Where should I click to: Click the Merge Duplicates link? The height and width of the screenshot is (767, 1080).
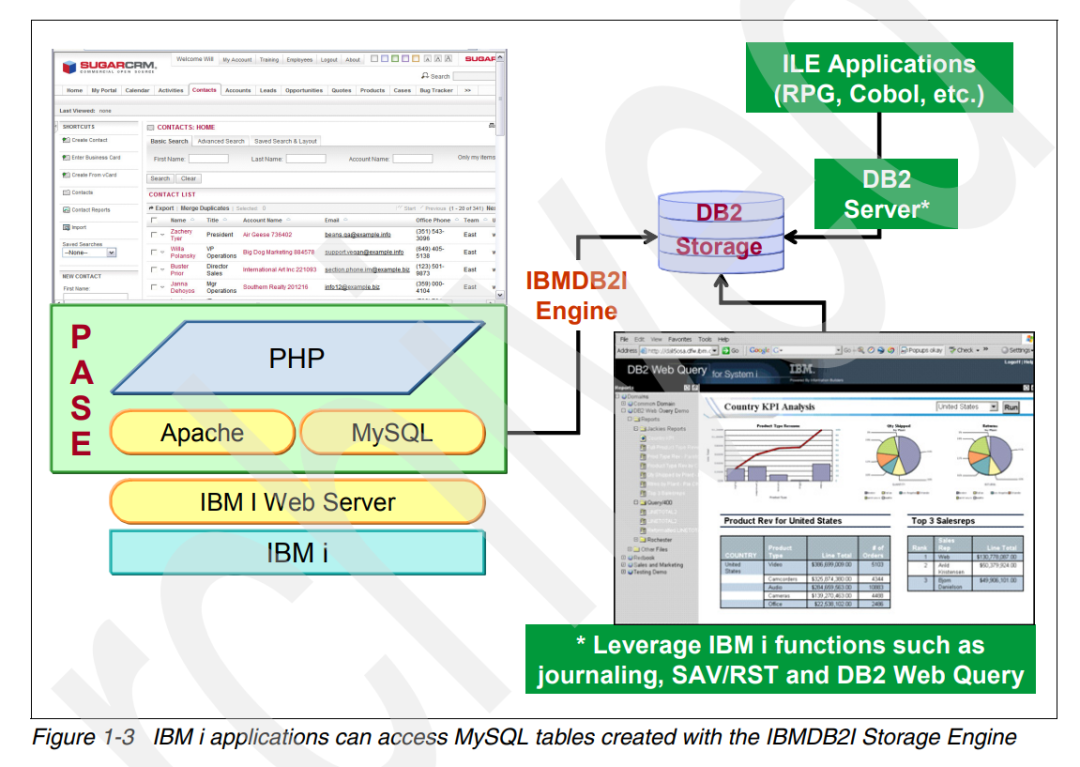pyautogui.click(x=205, y=208)
